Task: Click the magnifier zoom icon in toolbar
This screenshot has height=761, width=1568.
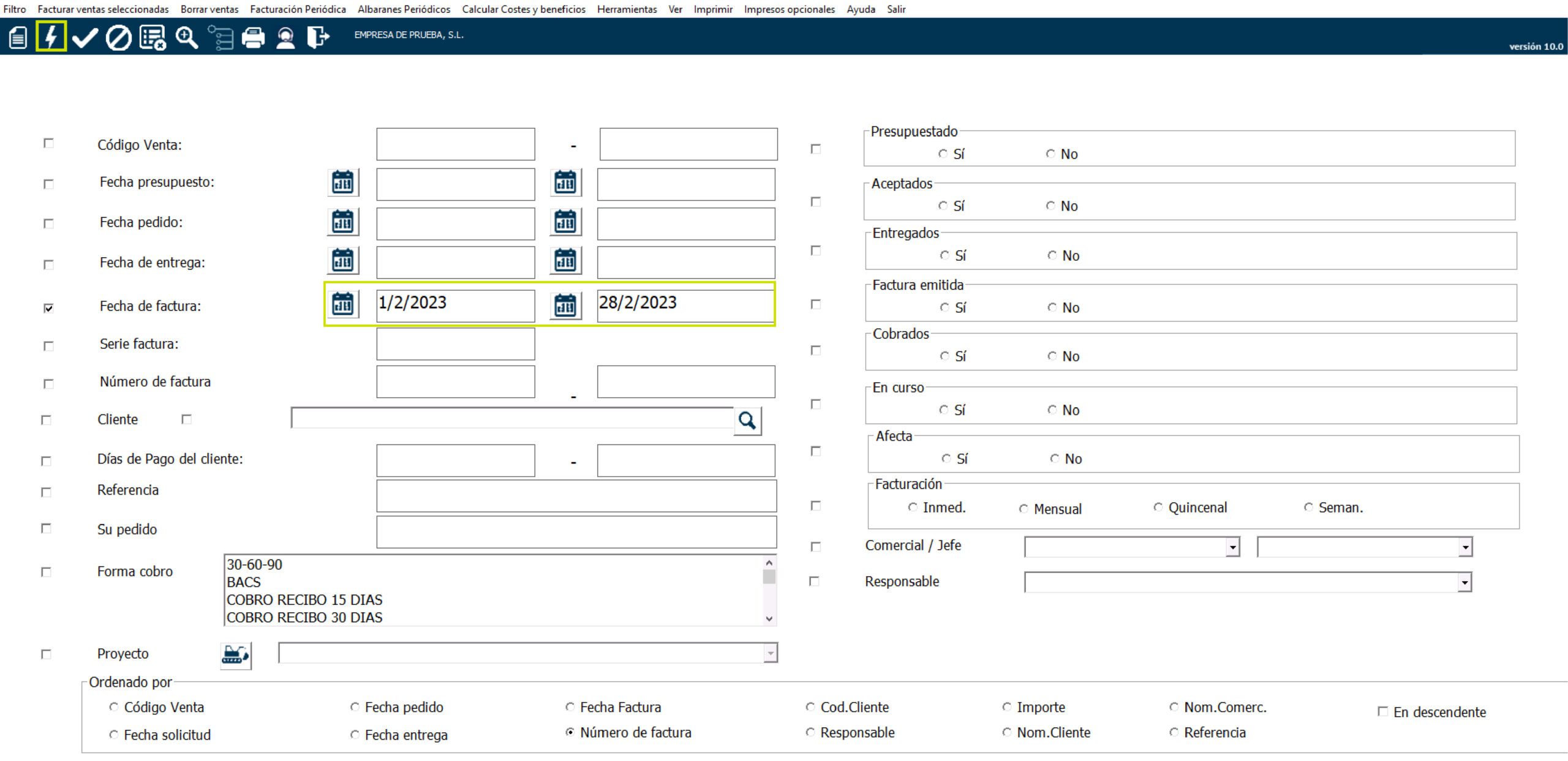Action: pyautogui.click(x=186, y=37)
